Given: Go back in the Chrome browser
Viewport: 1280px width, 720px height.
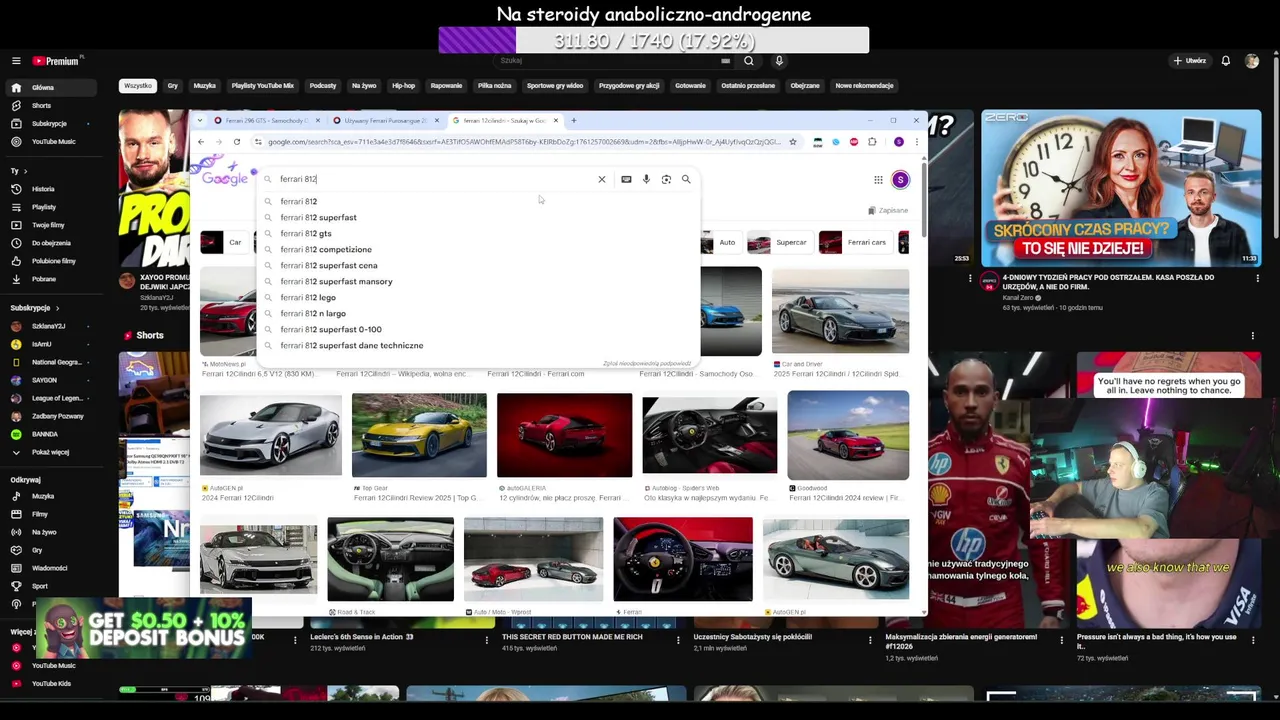Looking at the screenshot, I should coord(200,142).
